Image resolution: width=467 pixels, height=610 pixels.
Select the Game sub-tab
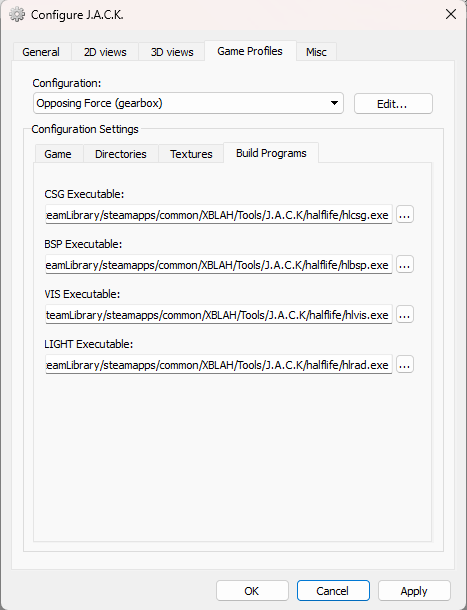[x=58, y=154]
